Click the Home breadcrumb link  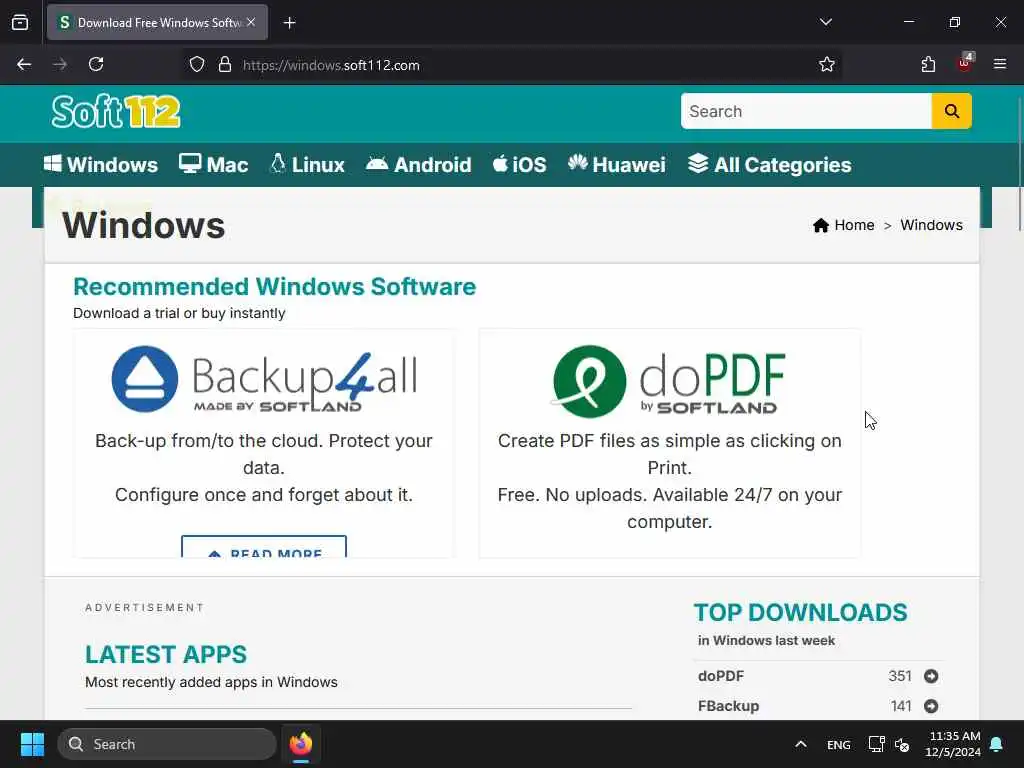(x=843, y=225)
